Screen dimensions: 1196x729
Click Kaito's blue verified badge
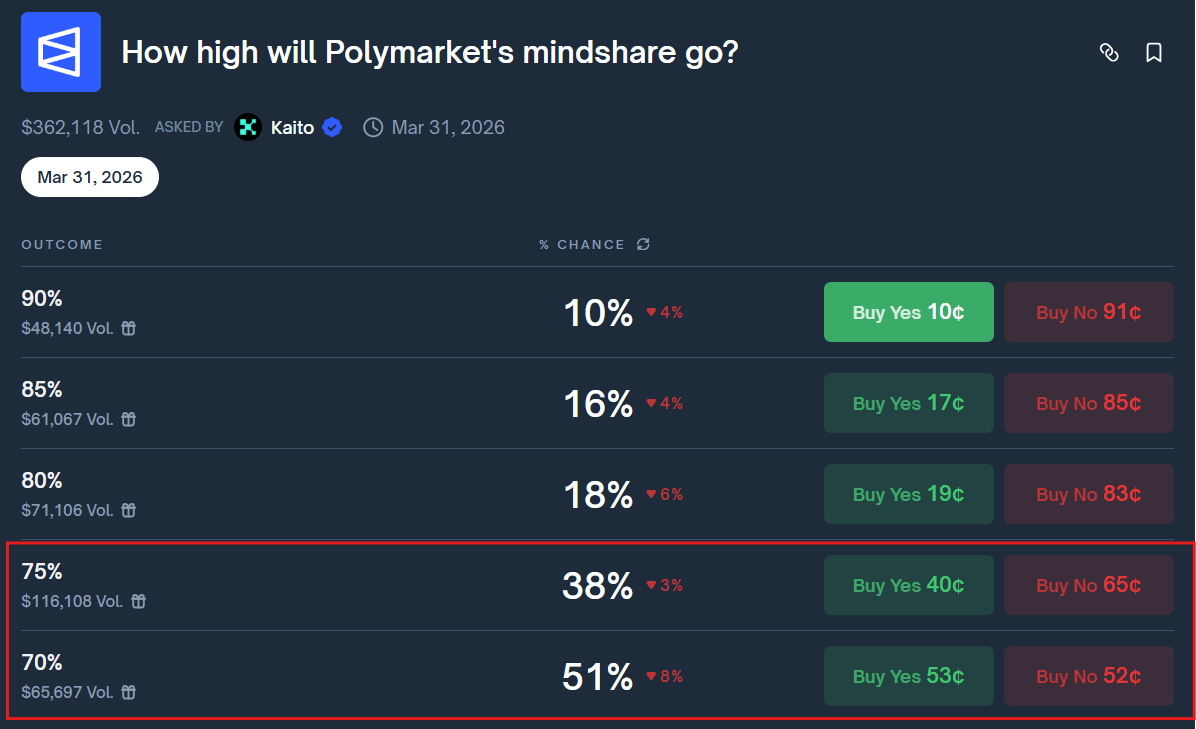point(332,127)
